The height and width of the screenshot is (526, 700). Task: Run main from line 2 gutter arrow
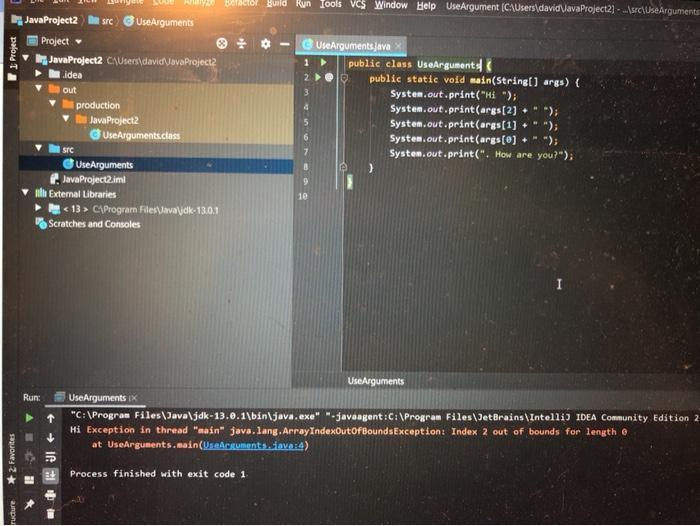(x=318, y=77)
